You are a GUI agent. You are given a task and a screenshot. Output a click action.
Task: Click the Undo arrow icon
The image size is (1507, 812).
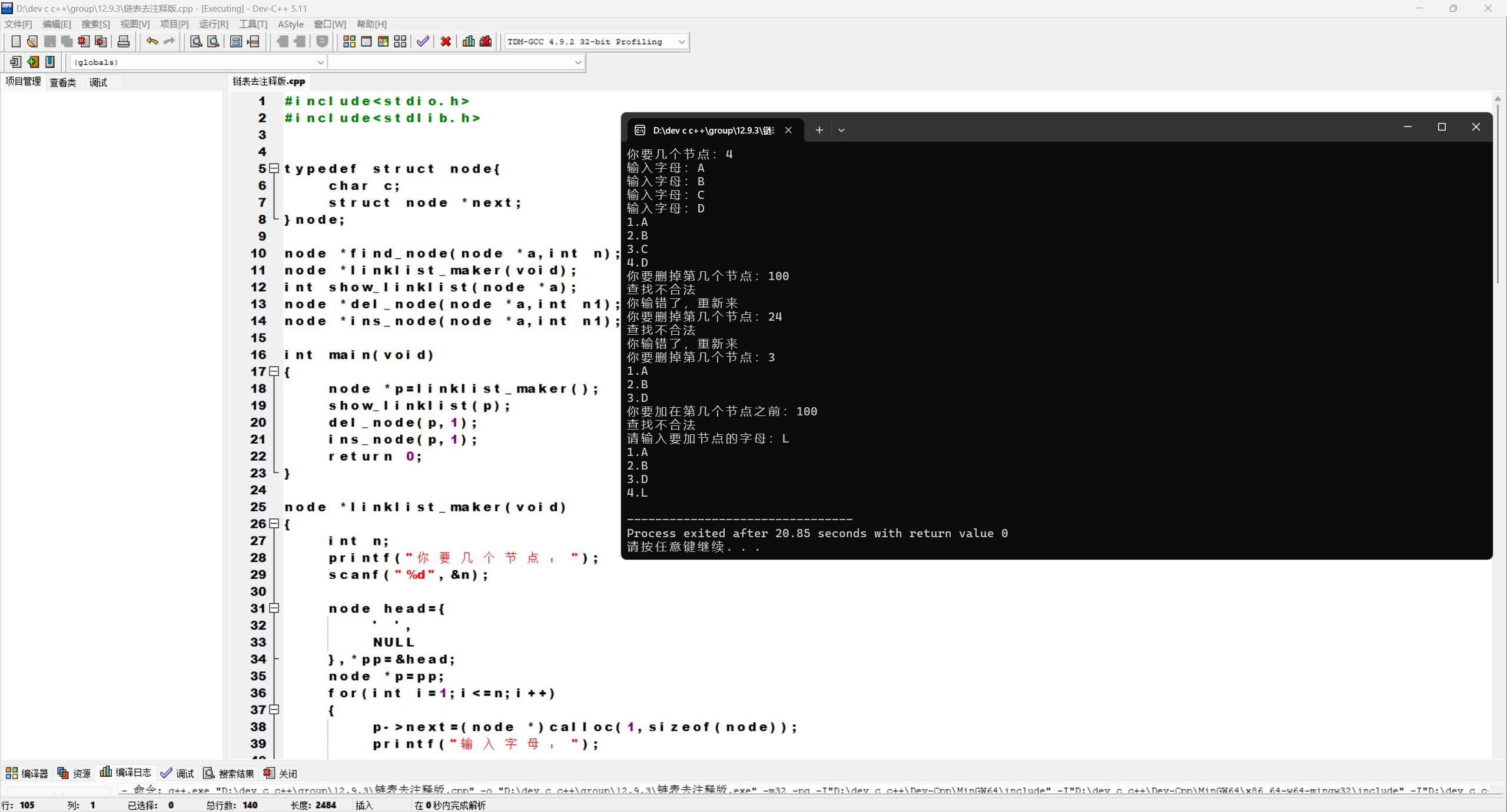coord(152,41)
